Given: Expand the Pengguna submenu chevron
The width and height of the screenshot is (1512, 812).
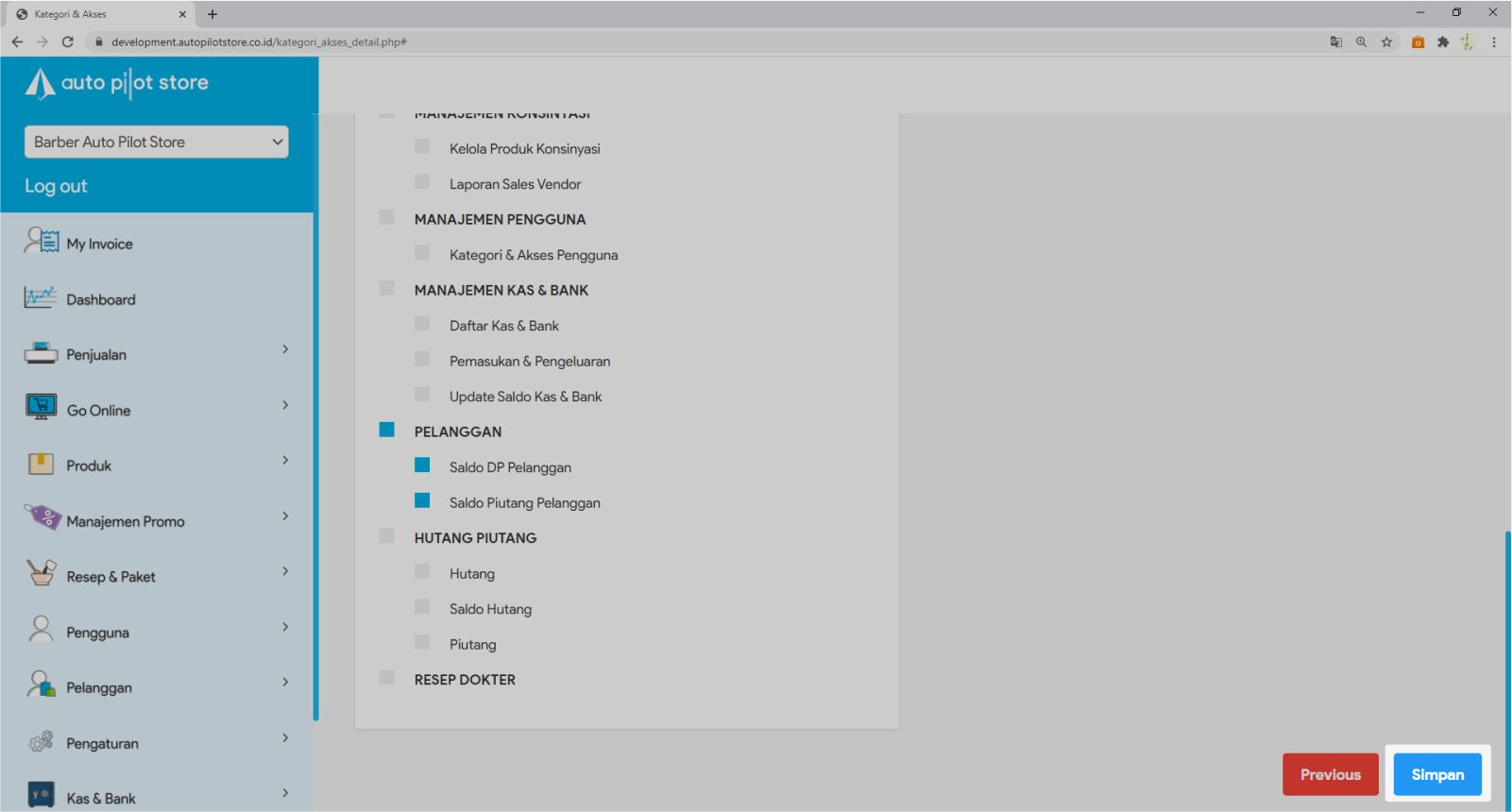Looking at the screenshot, I should pyautogui.click(x=285, y=627).
